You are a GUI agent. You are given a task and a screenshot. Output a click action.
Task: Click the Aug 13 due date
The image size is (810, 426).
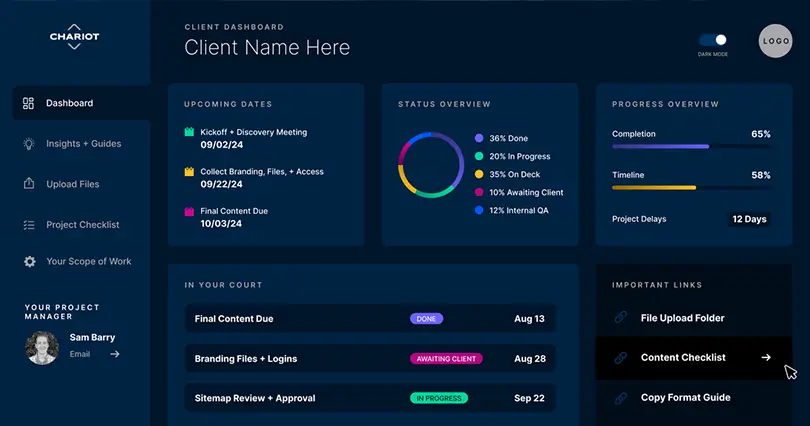pos(529,319)
